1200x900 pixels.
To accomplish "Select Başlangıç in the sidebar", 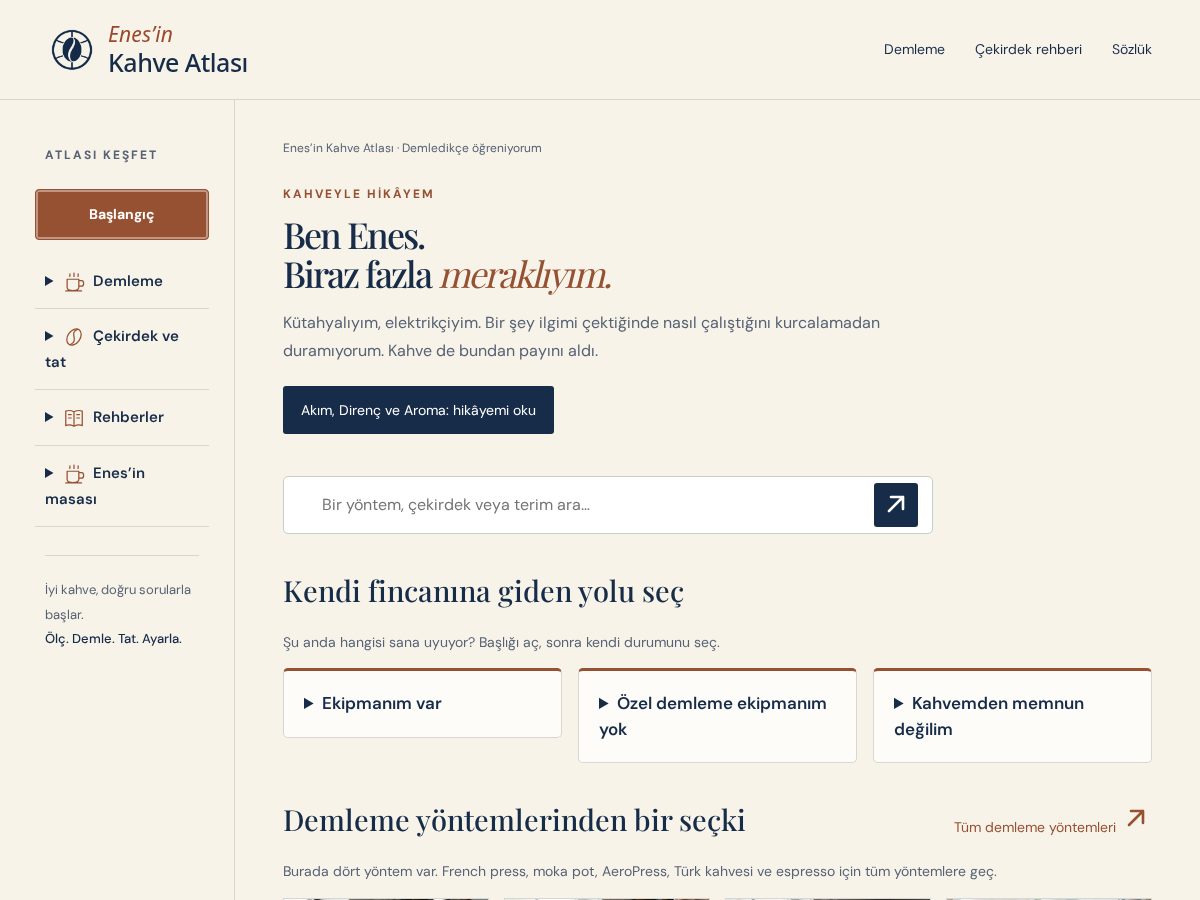I will coord(122,214).
